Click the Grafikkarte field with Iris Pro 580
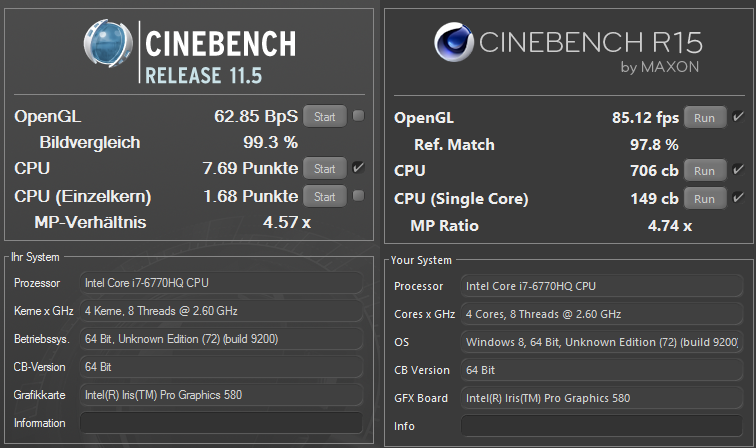This screenshot has height=448, width=756. [x=221, y=395]
